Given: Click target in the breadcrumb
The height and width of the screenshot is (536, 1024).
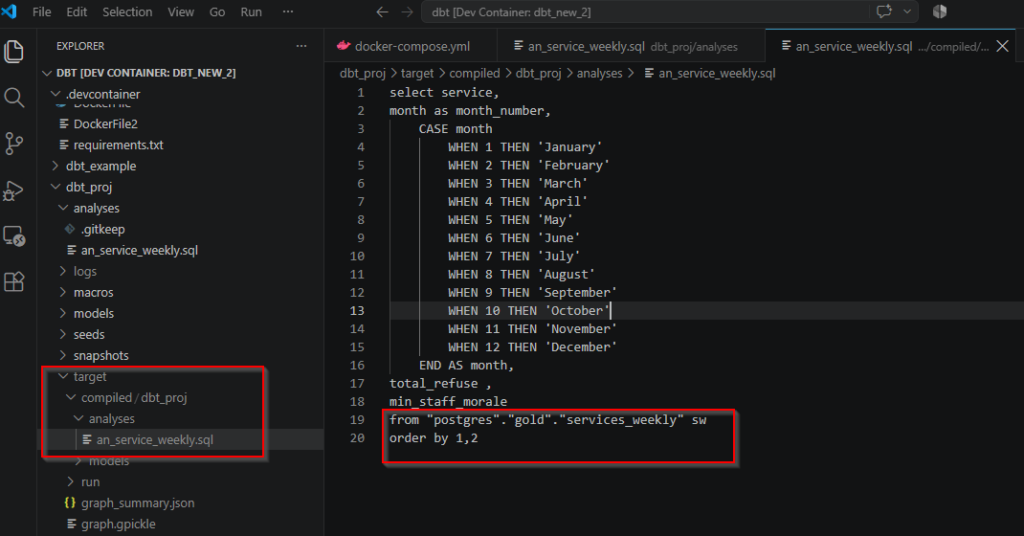Looking at the screenshot, I should pos(417,73).
